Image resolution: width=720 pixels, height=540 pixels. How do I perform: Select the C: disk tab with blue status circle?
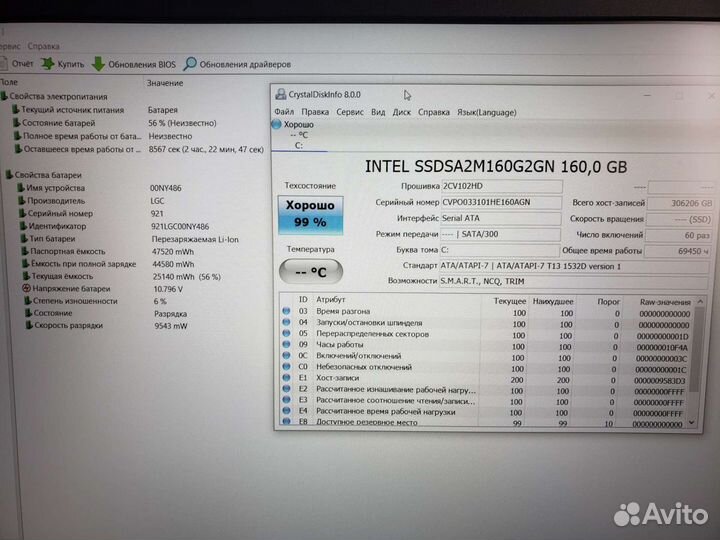click(298, 135)
